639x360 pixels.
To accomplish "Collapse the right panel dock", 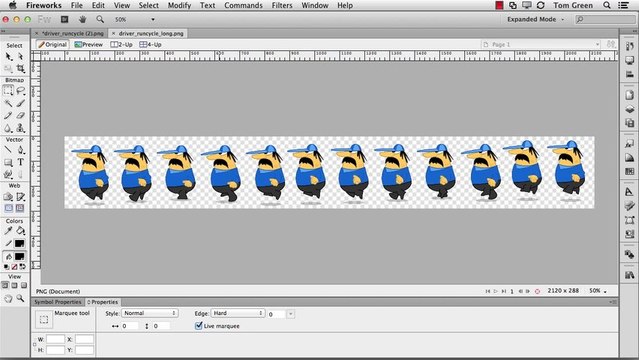I will [634, 31].
